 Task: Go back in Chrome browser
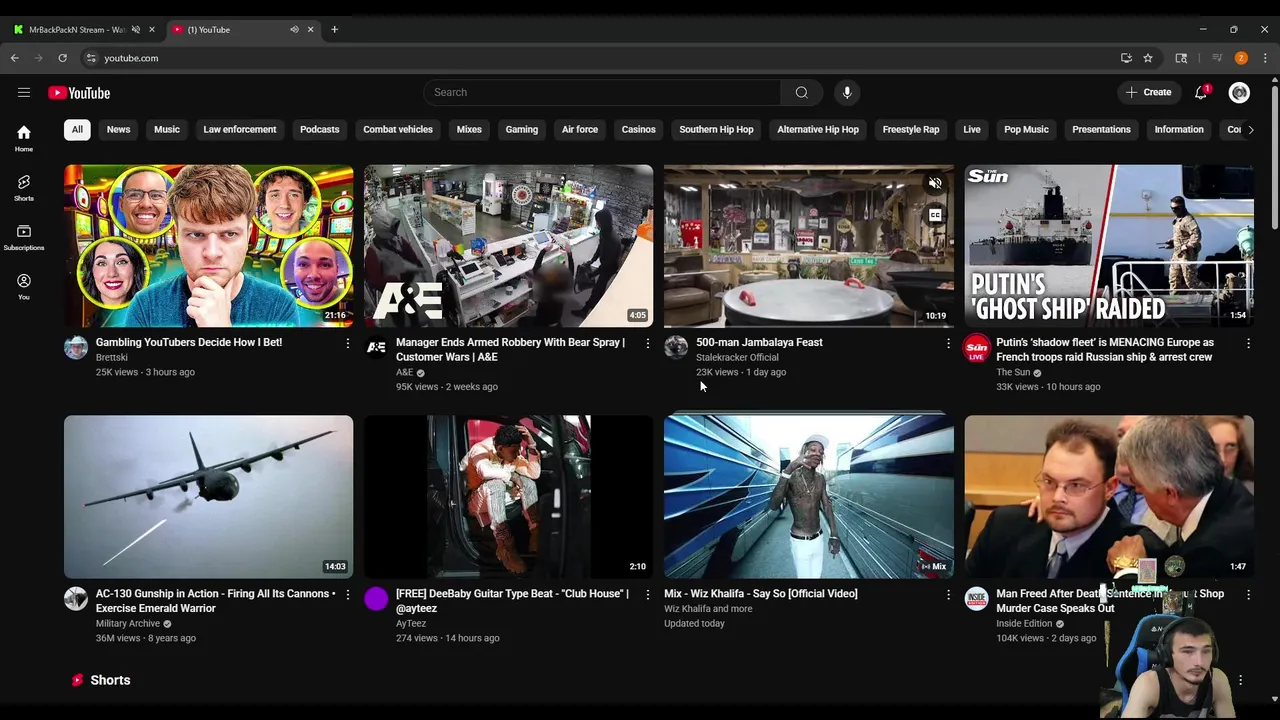15,58
